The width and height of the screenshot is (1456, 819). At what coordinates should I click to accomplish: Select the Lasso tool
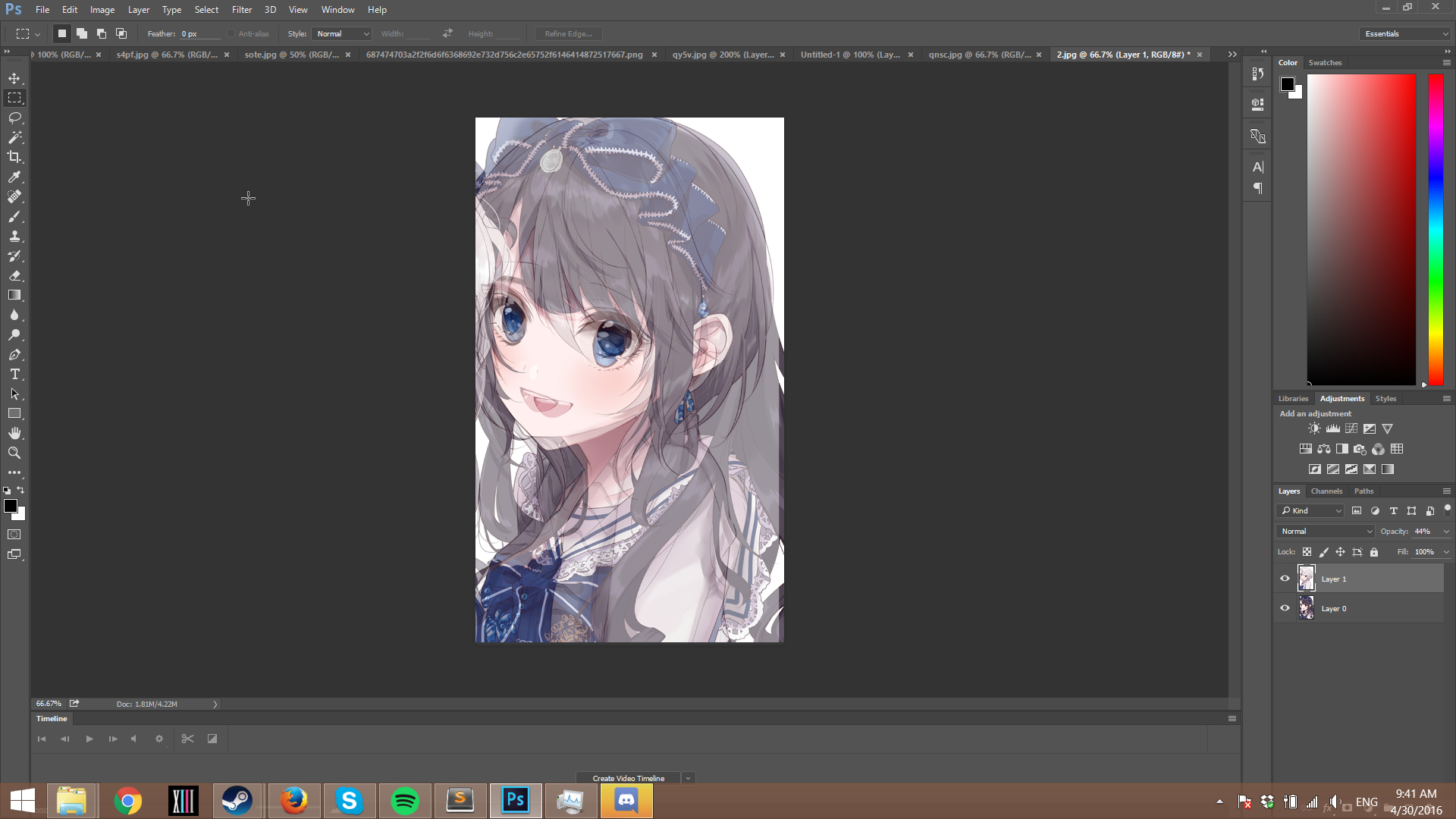(x=14, y=118)
